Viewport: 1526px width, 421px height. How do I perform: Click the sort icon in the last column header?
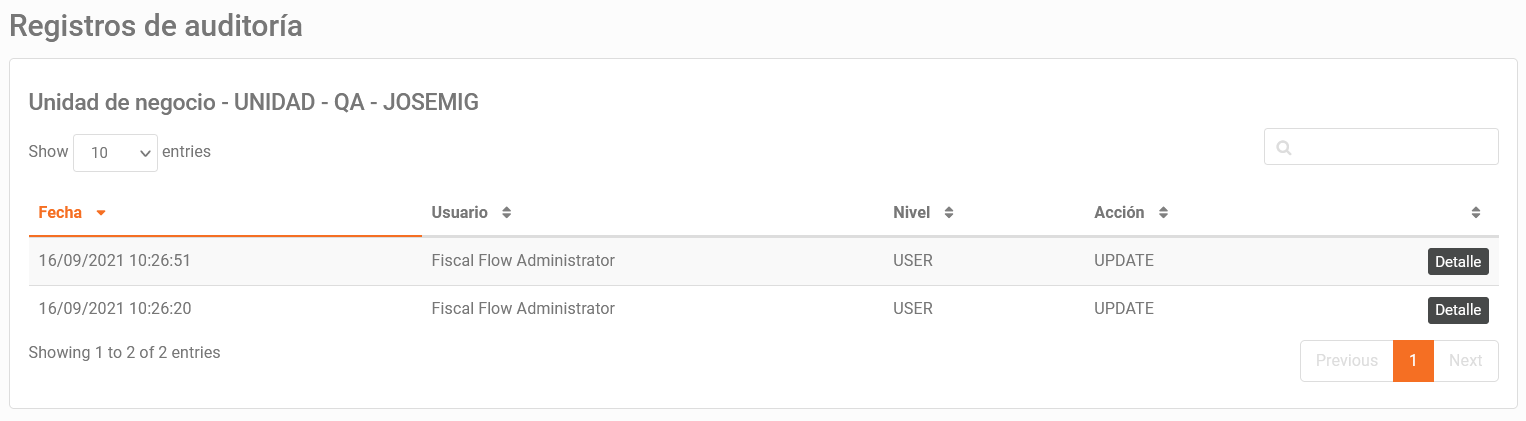[1476, 213]
